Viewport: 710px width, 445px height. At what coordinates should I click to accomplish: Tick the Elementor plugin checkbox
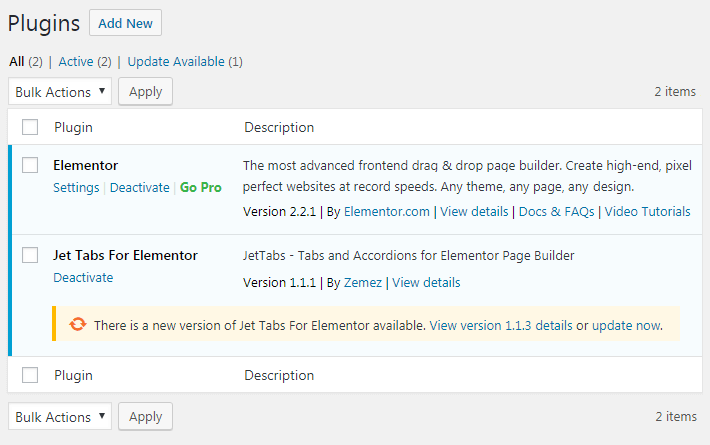coord(30,165)
